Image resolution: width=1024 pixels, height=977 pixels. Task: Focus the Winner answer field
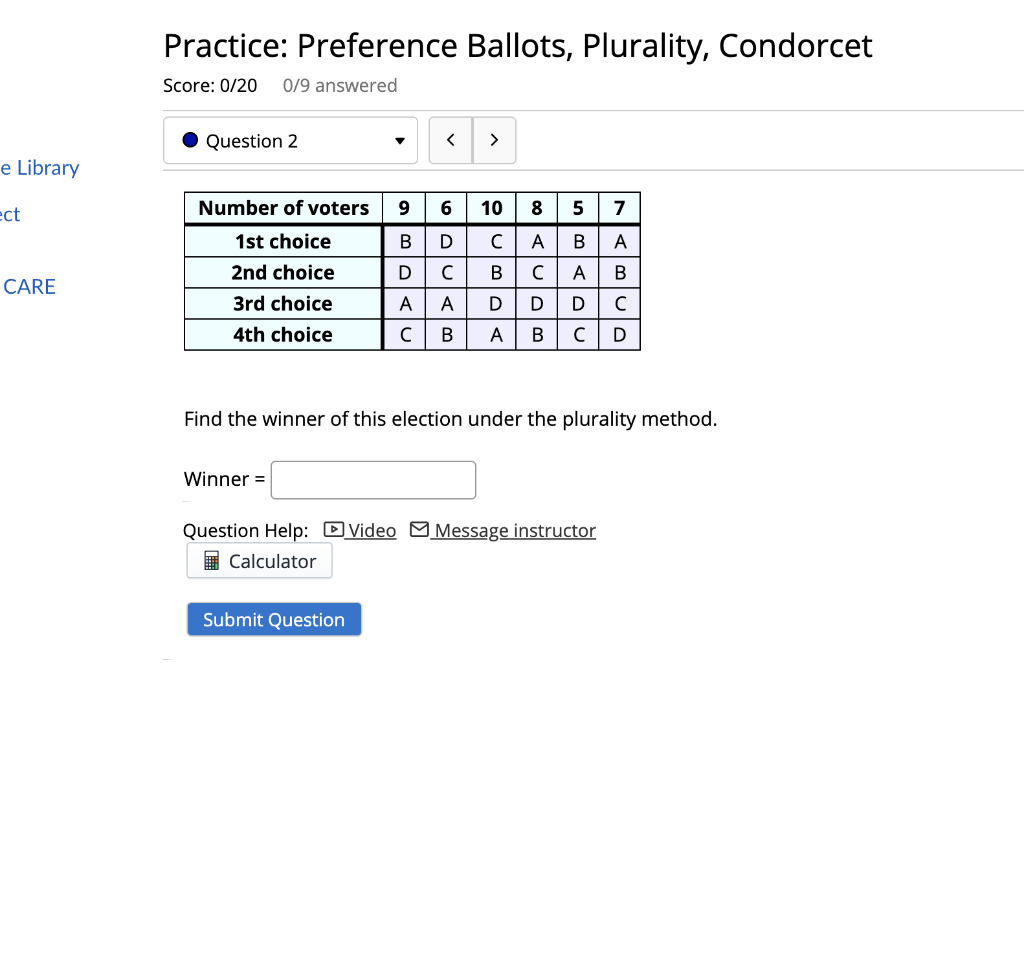pos(373,480)
